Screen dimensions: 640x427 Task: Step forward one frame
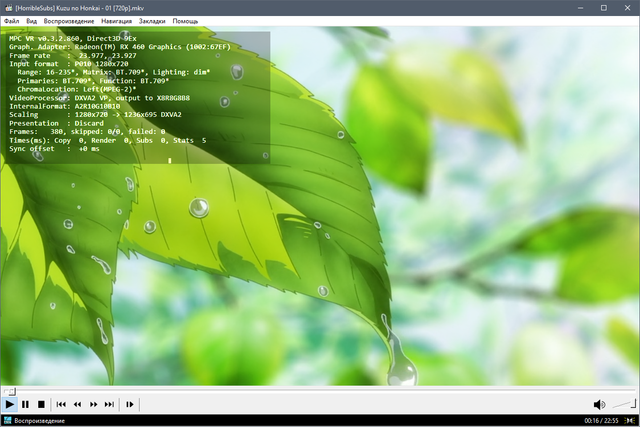129,404
